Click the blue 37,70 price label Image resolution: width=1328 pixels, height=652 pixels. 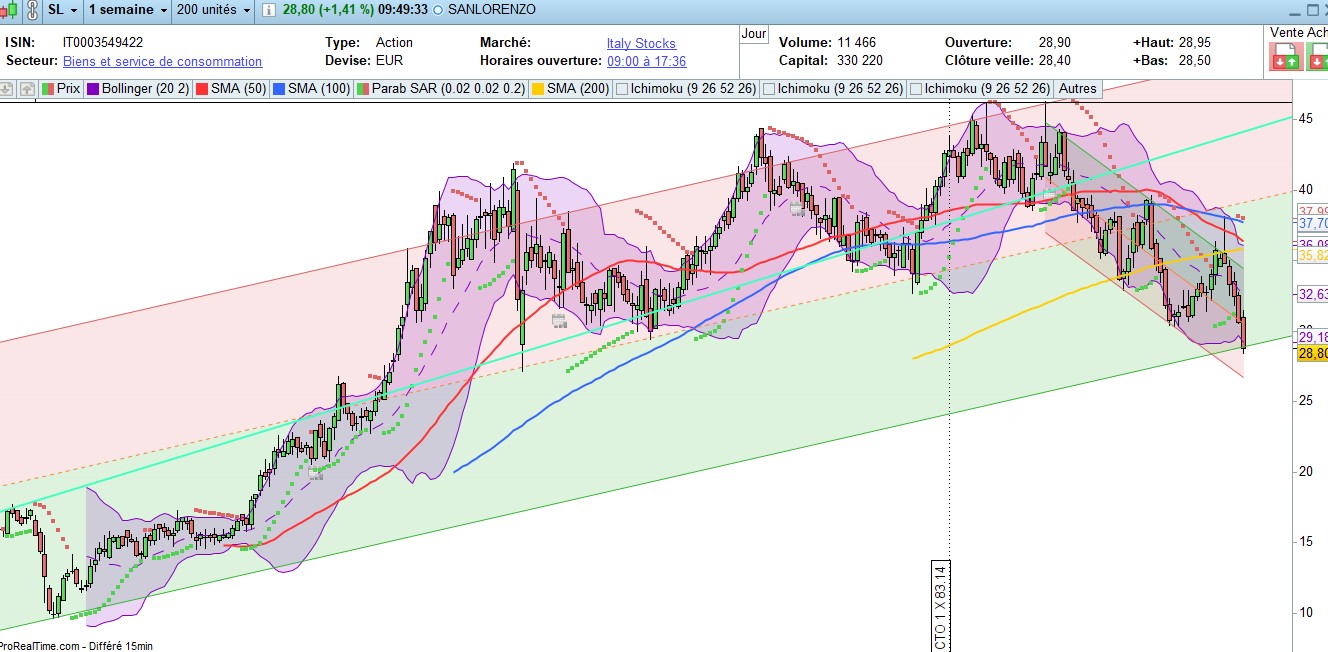tap(1312, 224)
